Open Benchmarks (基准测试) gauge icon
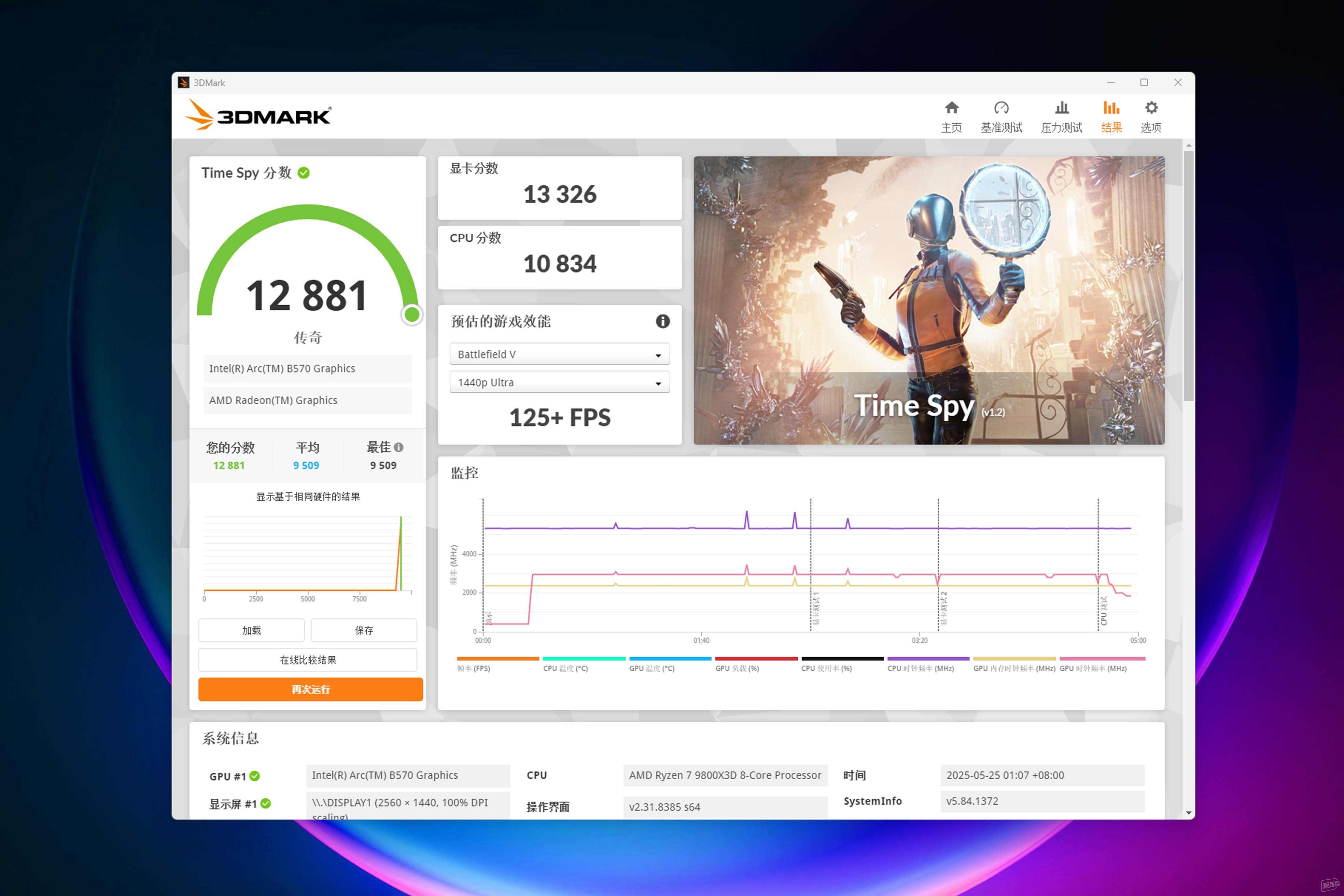The width and height of the screenshot is (1344, 896). click(x=1001, y=108)
